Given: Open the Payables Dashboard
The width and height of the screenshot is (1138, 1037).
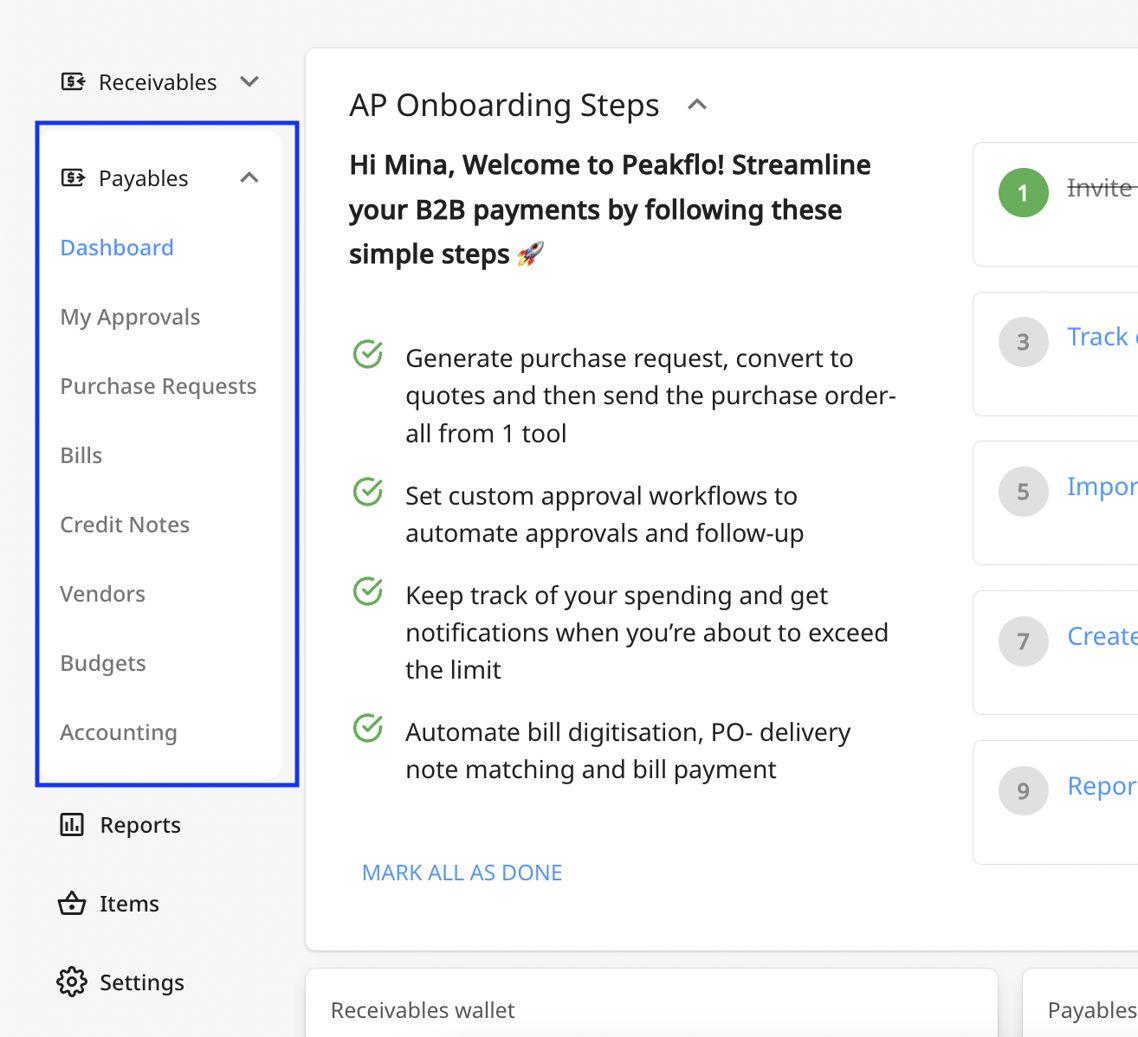Looking at the screenshot, I should 117,247.
